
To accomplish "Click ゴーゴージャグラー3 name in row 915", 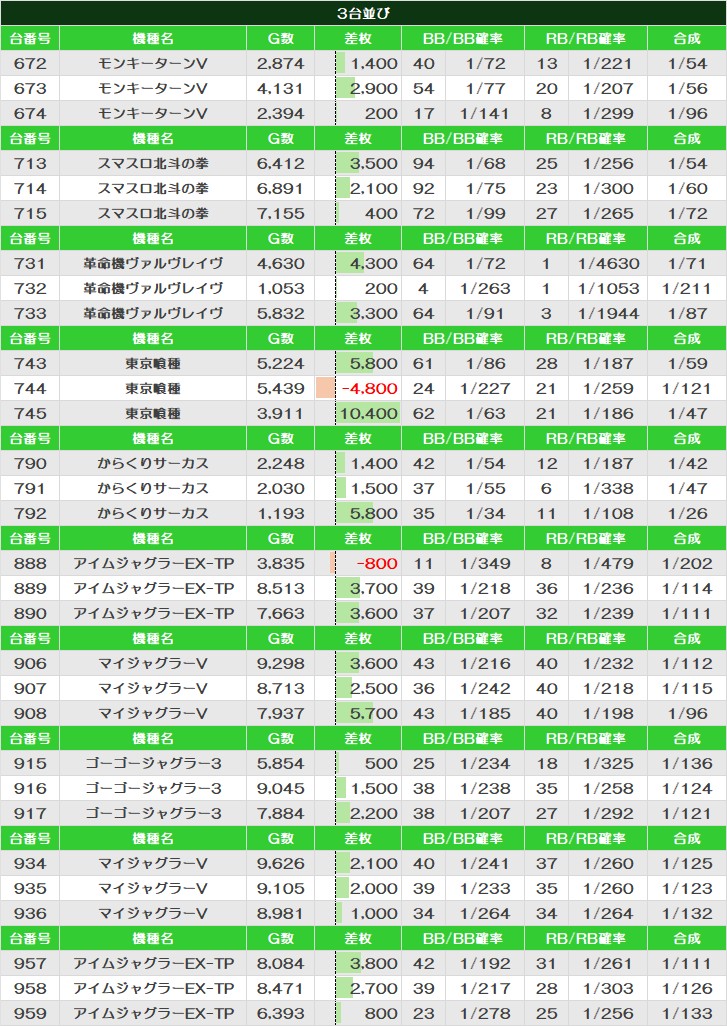I will [x=152, y=764].
